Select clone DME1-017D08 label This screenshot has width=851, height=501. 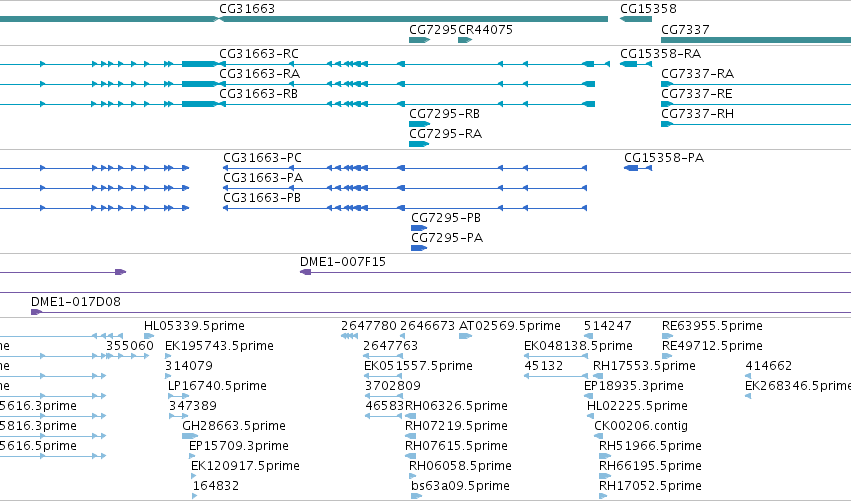click(76, 302)
